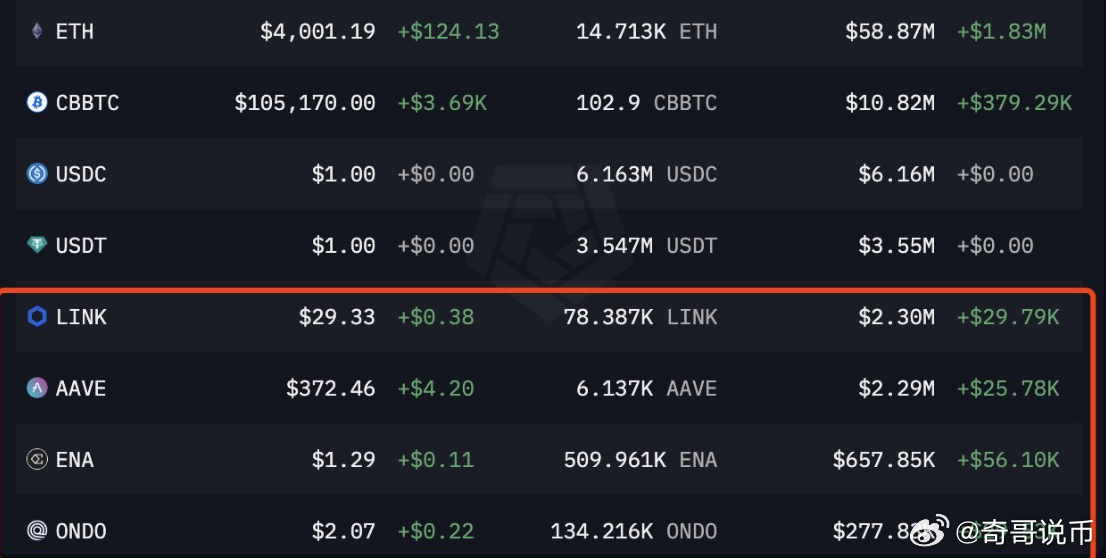The width and height of the screenshot is (1106, 558).
Task: Click the AAVE gradient token icon
Action: [x=37, y=387]
